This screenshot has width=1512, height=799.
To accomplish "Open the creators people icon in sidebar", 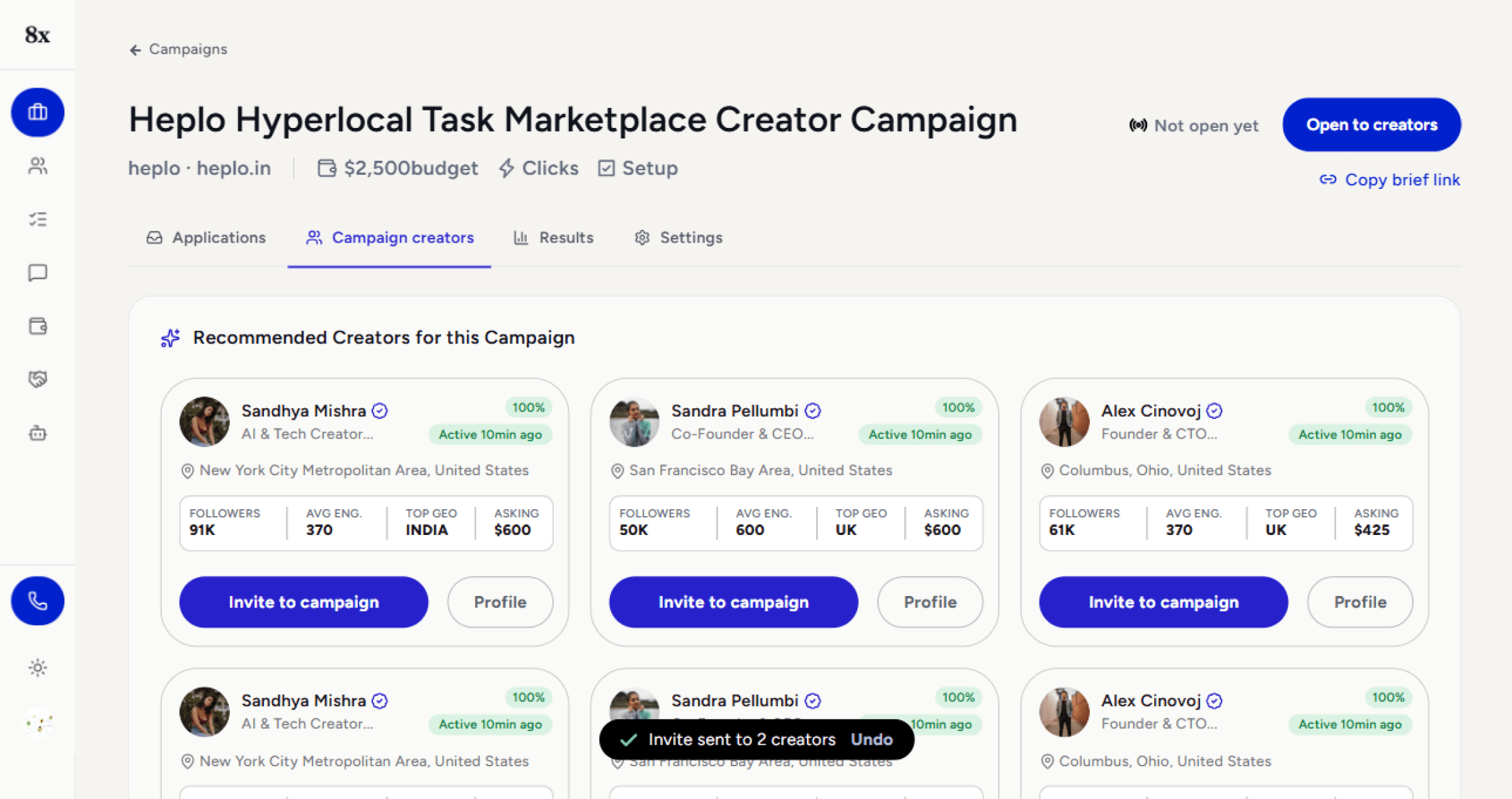I will tap(38, 166).
